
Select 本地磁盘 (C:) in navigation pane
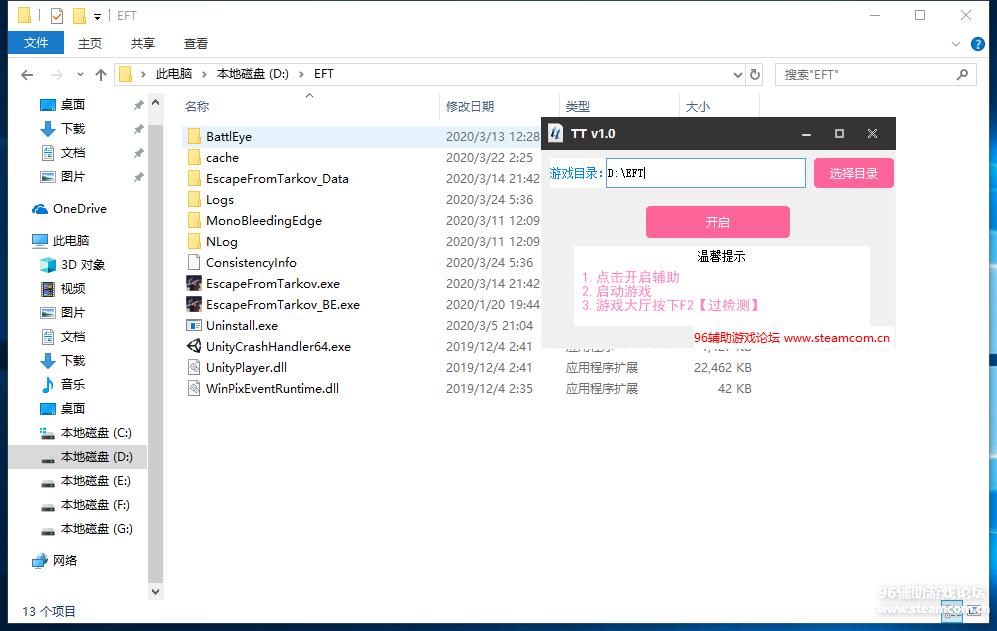[95, 433]
